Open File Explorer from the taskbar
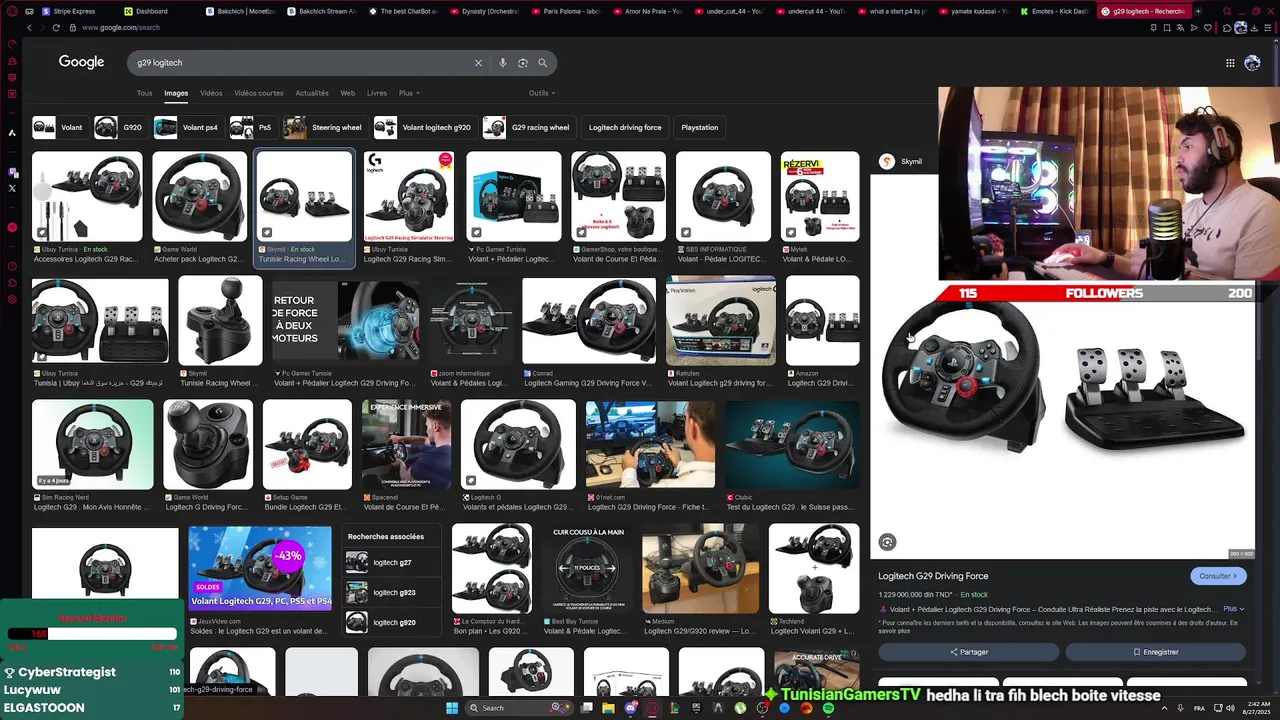This screenshot has height=720, width=1280. [x=608, y=708]
